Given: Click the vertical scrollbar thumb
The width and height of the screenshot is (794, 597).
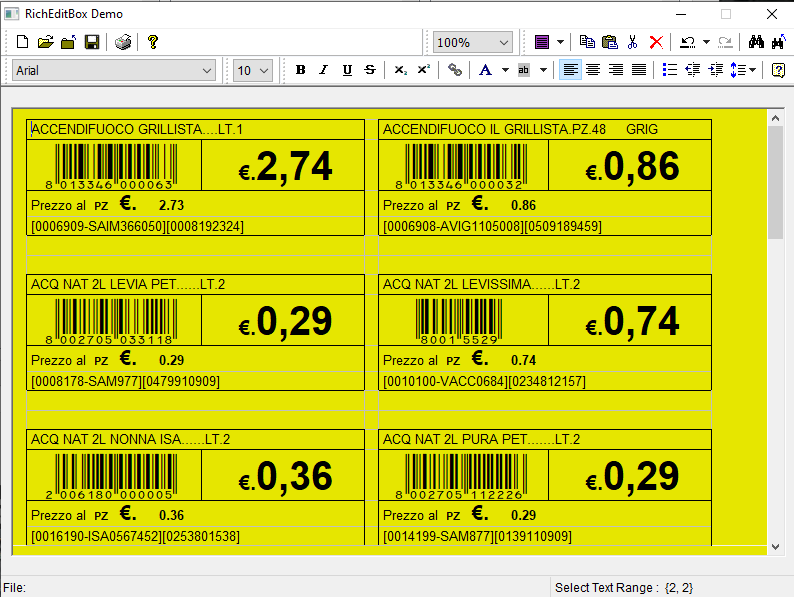Looking at the screenshot, I should click(775, 182).
